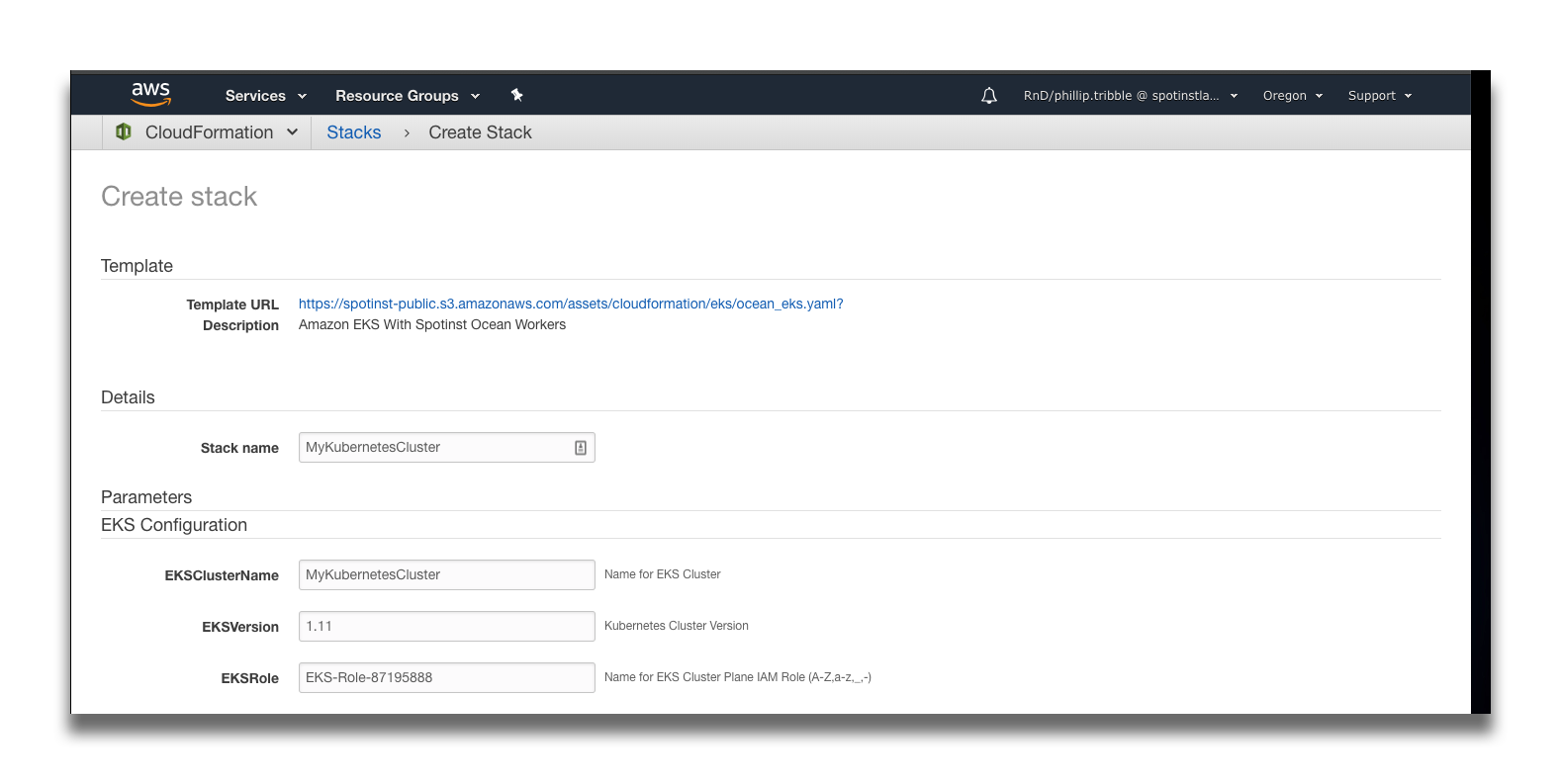Open the notifications bell

[x=988, y=96]
